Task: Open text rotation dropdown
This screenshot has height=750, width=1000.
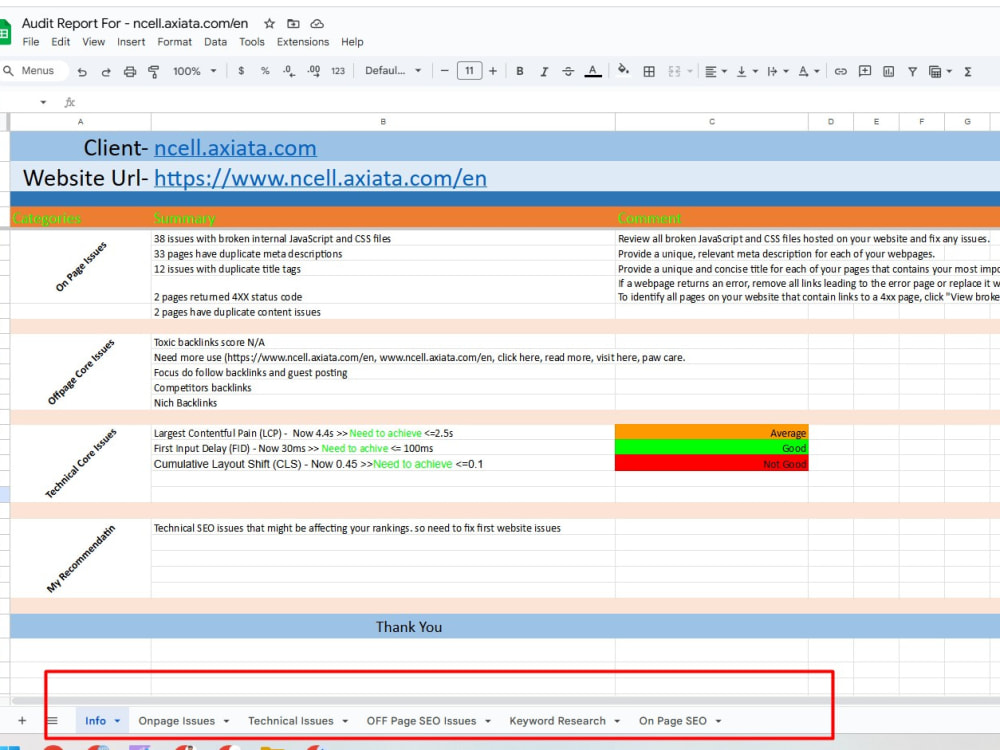Action: point(809,71)
